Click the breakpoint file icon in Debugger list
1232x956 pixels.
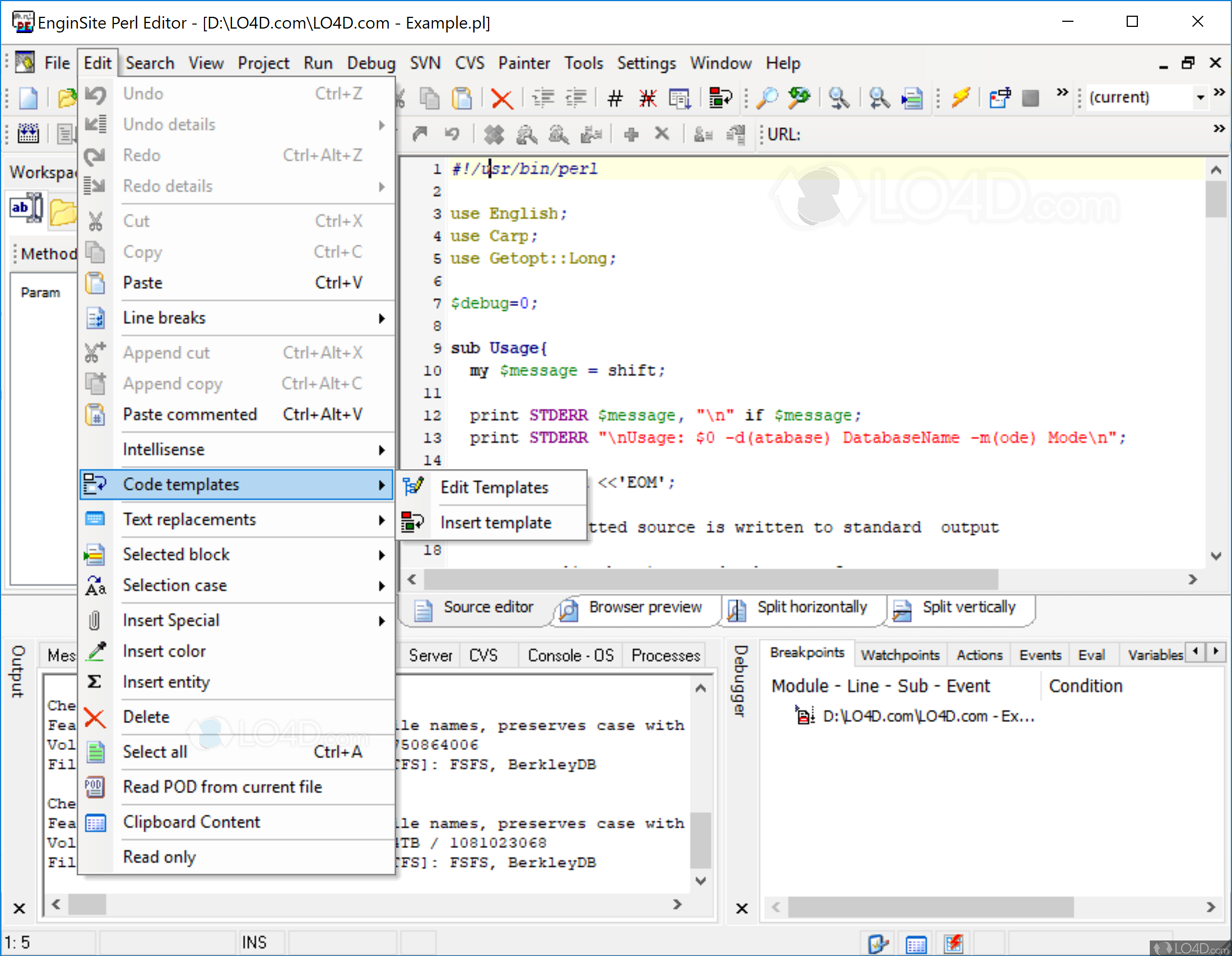(x=805, y=716)
